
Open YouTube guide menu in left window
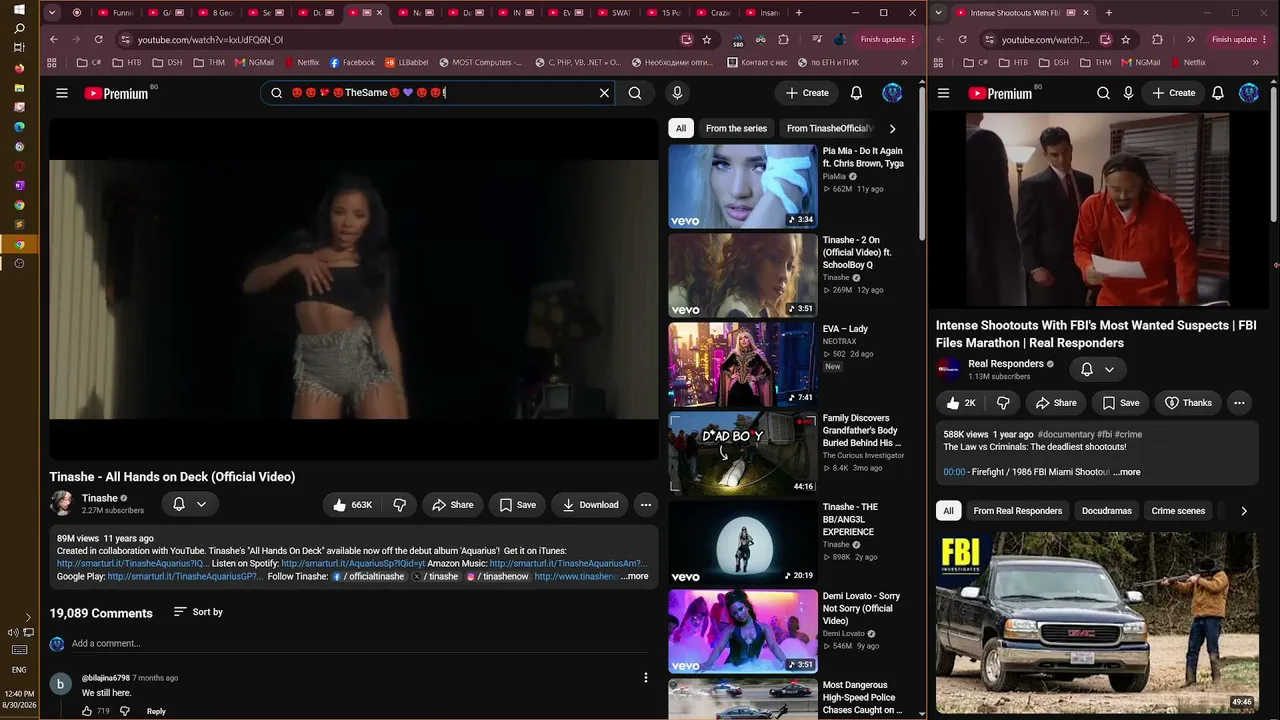pos(62,93)
